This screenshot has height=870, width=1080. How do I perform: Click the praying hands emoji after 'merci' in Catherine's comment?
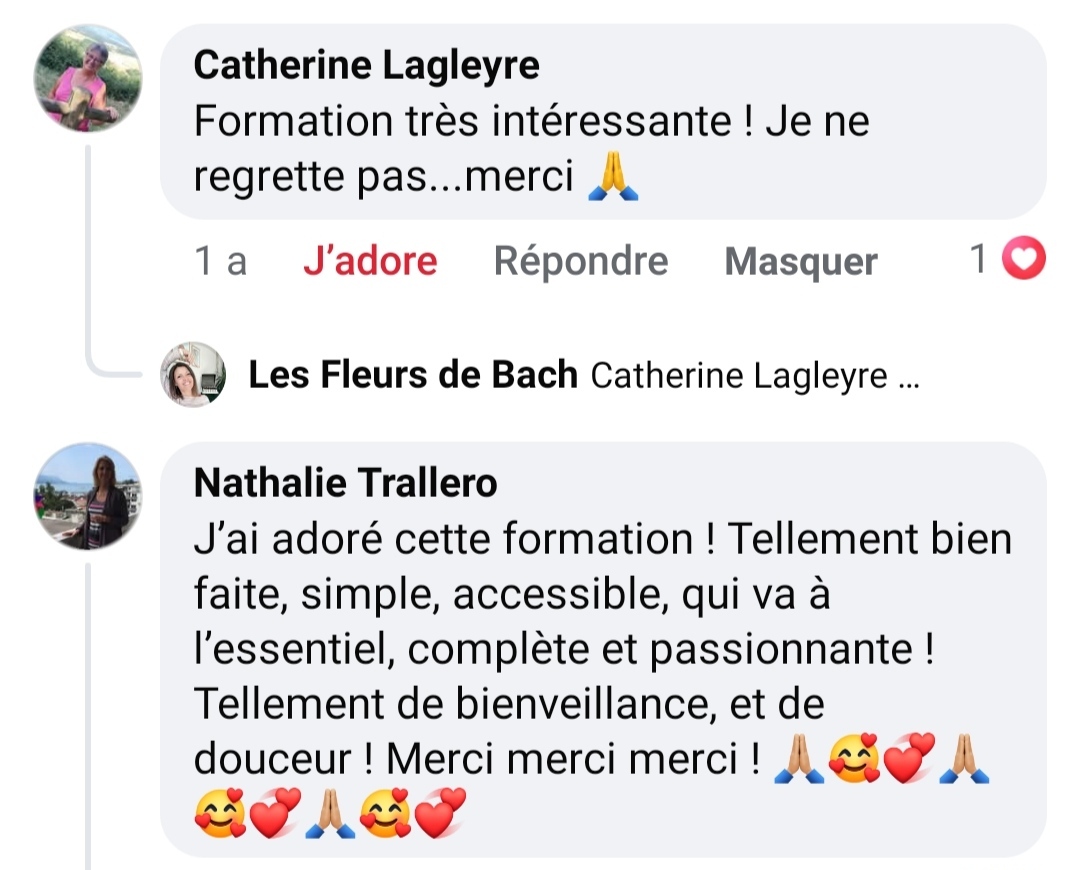(613, 177)
